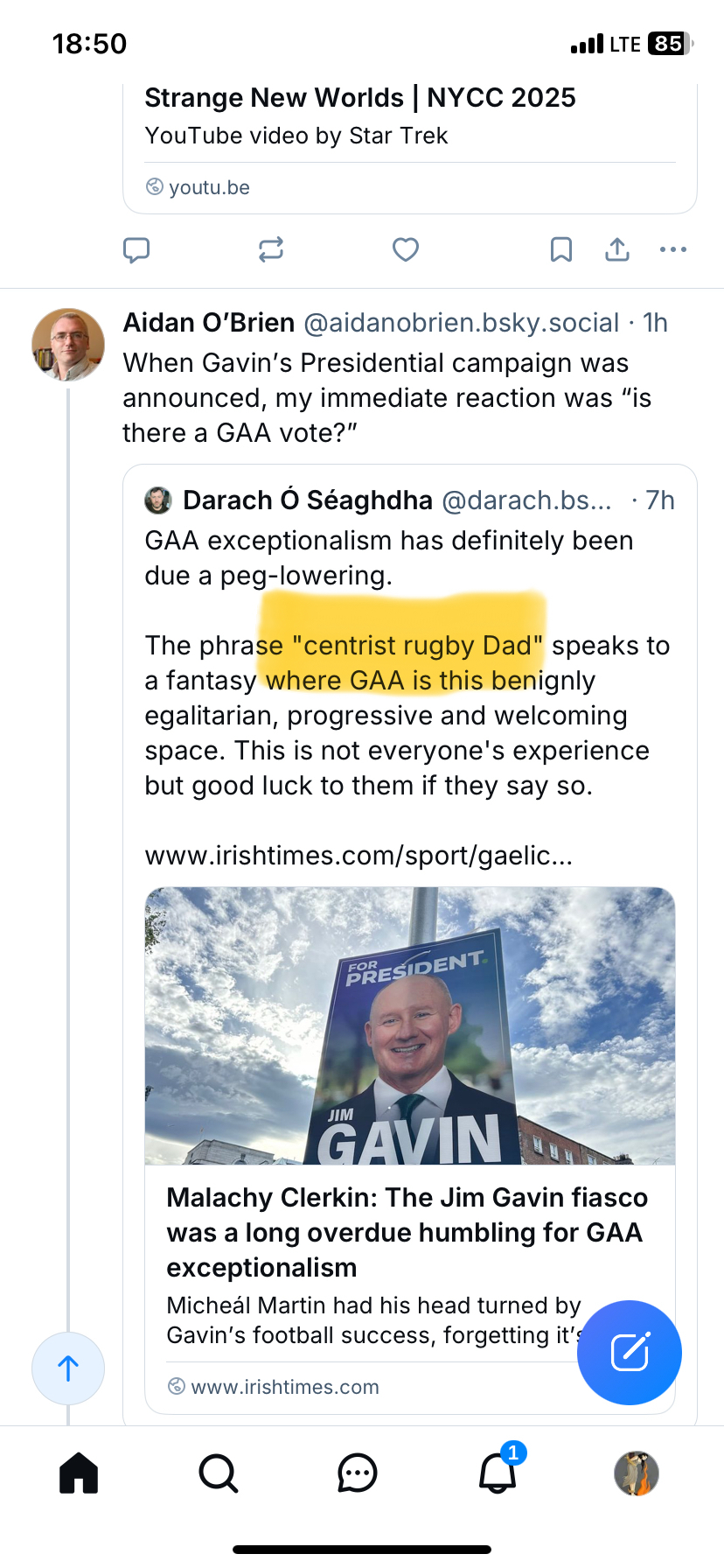Open Darach Ó Séaghdha's small avatar

[157, 500]
